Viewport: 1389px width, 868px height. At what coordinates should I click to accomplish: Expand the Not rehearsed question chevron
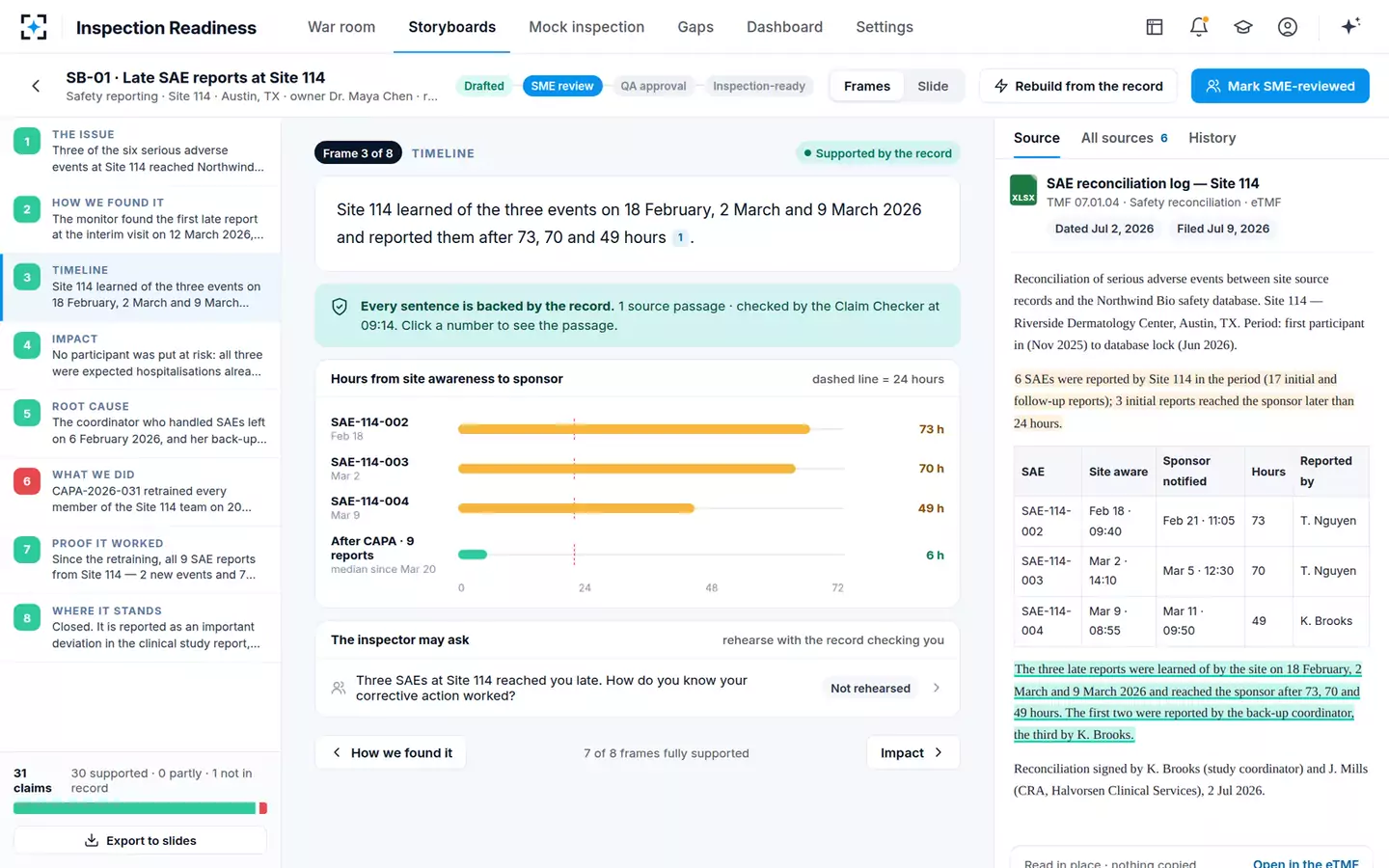pyautogui.click(x=937, y=688)
